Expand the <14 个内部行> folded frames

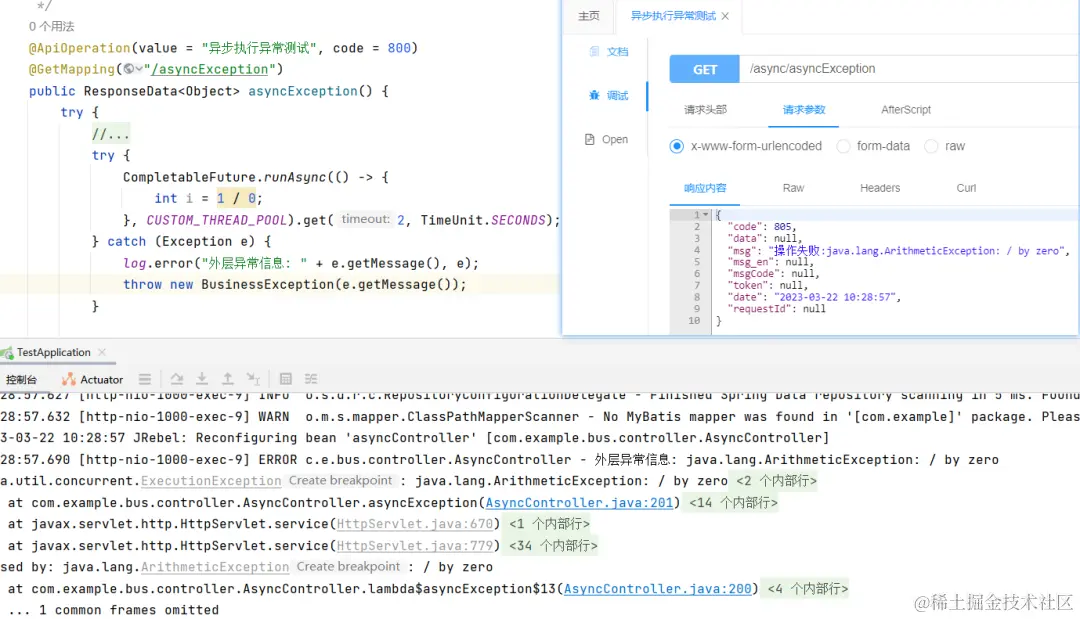[x=733, y=503]
